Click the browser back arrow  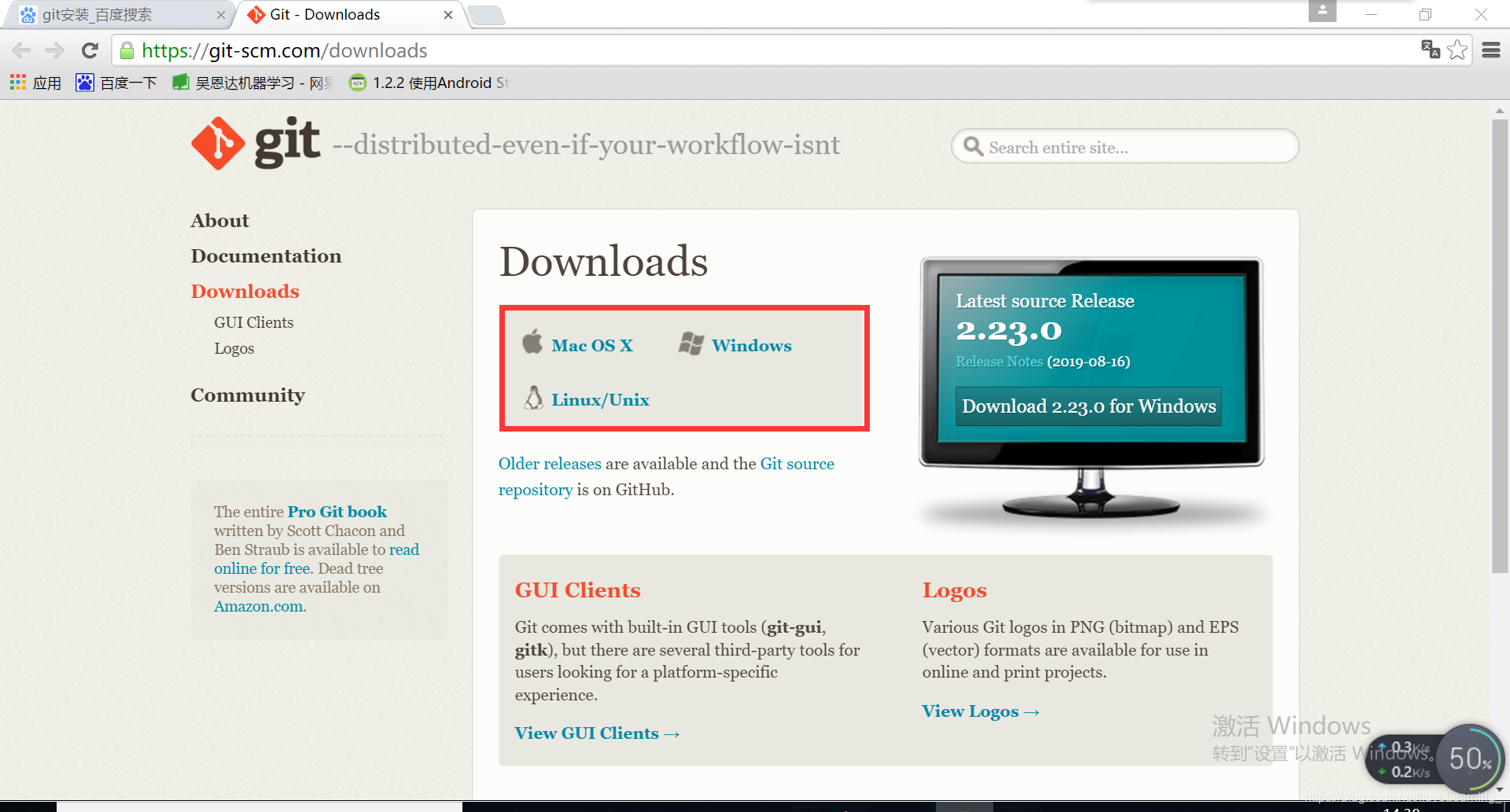pyautogui.click(x=22, y=51)
